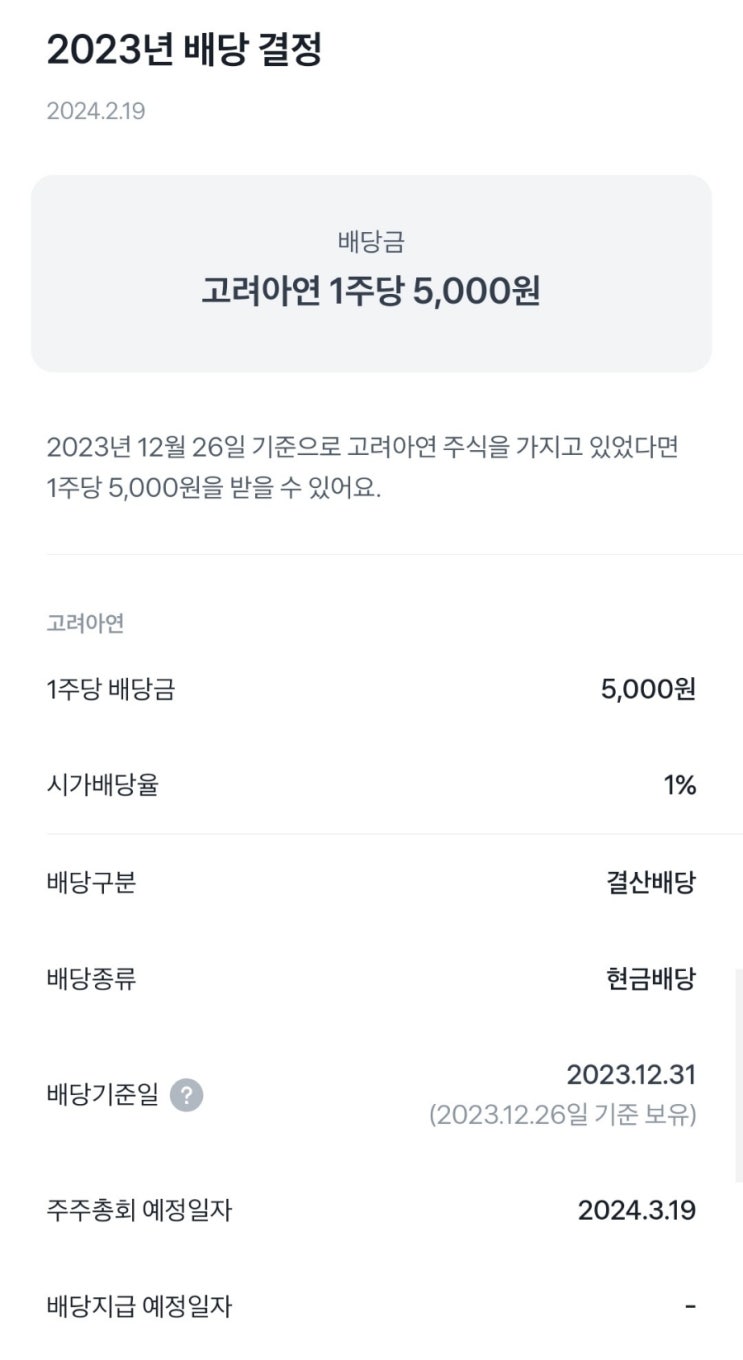The image size is (743, 1360).
Task: Click the (2023.12.26일 기준 보유) note
Action: click(x=562, y=1115)
